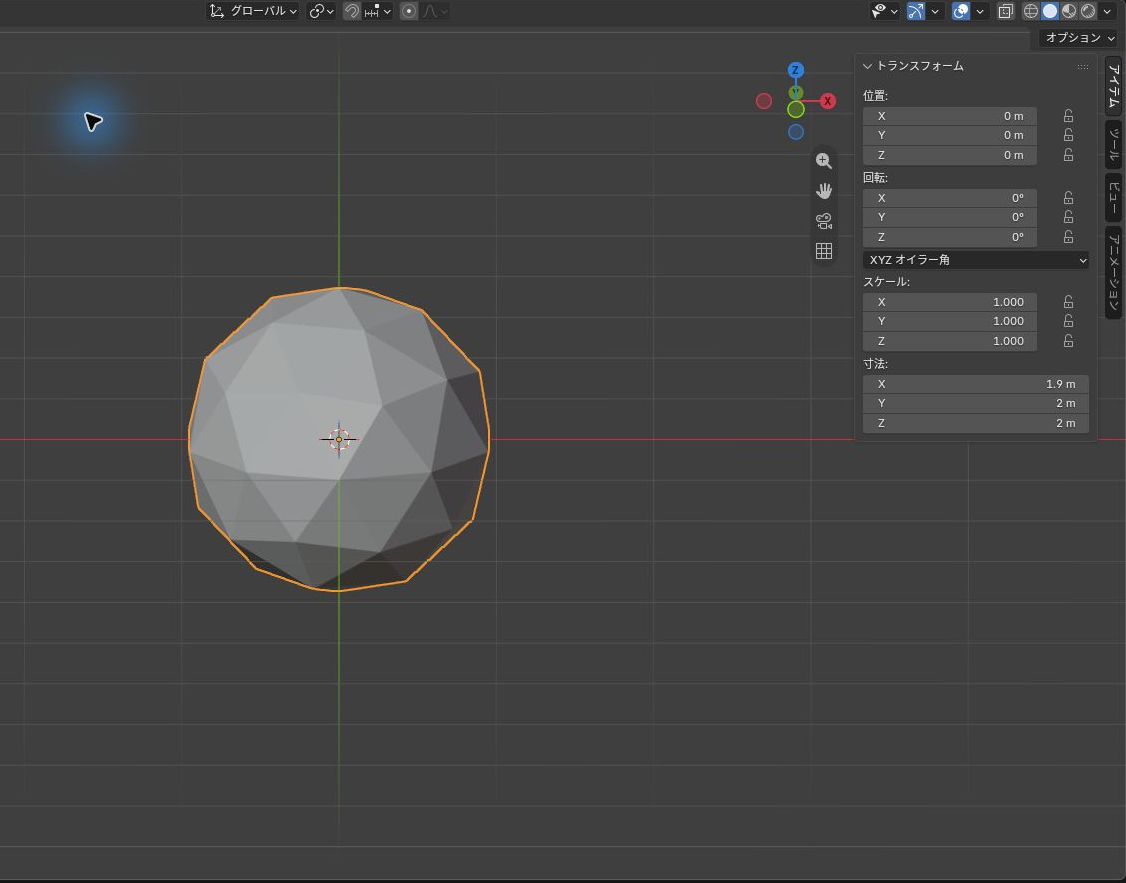The width and height of the screenshot is (1126, 883).
Task: Open the shading options dropdown arrow
Action: [x=1107, y=11]
